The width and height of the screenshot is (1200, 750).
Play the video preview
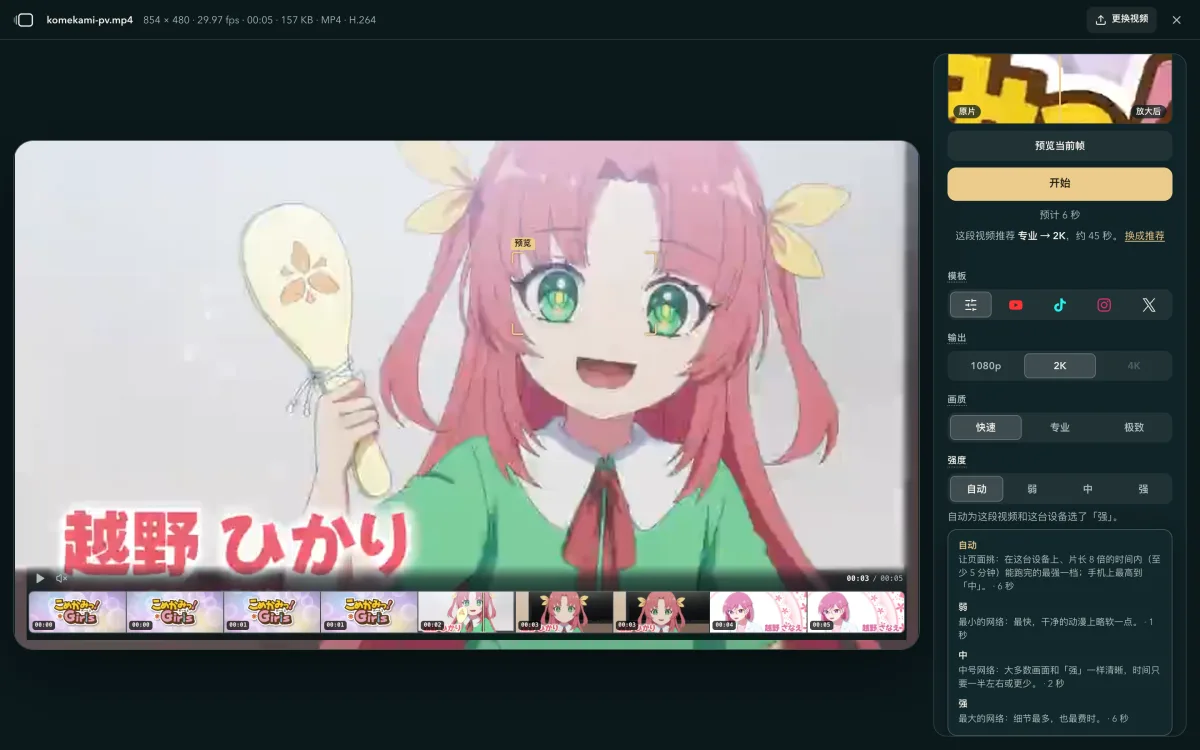click(40, 578)
